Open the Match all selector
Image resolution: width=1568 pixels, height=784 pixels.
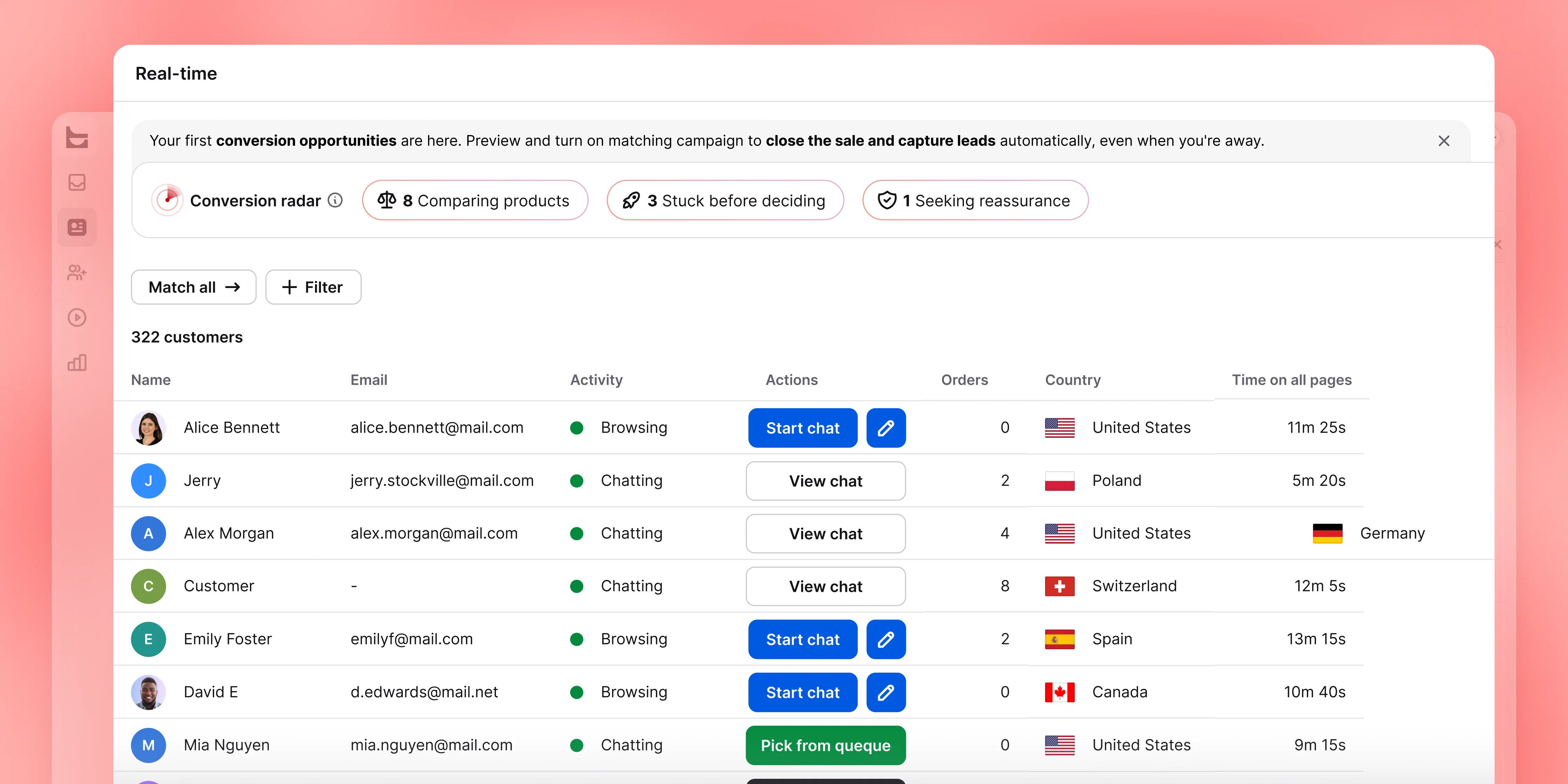point(194,287)
